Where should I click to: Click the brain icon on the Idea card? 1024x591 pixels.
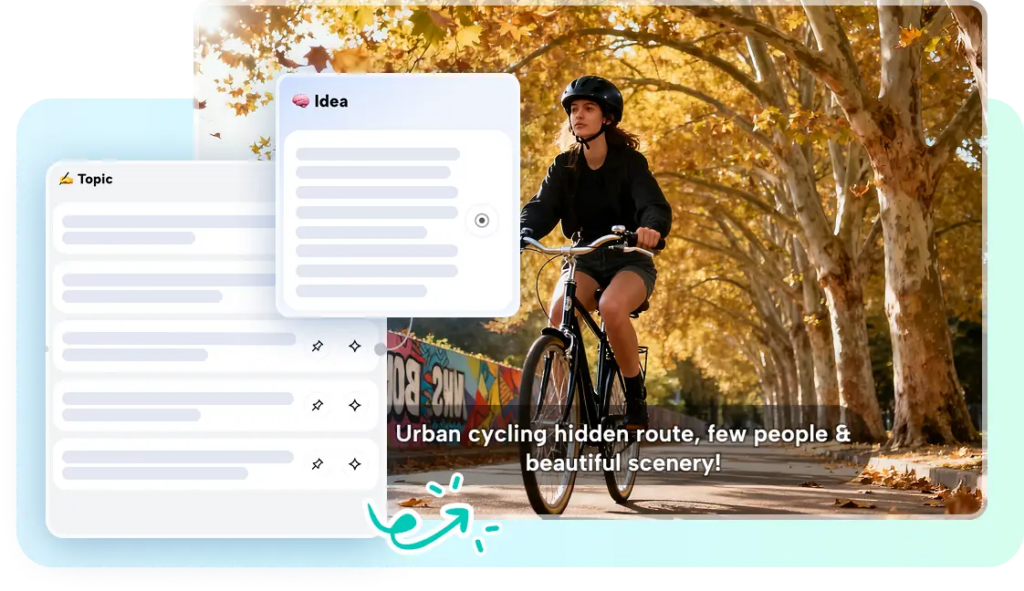point(303,101)
